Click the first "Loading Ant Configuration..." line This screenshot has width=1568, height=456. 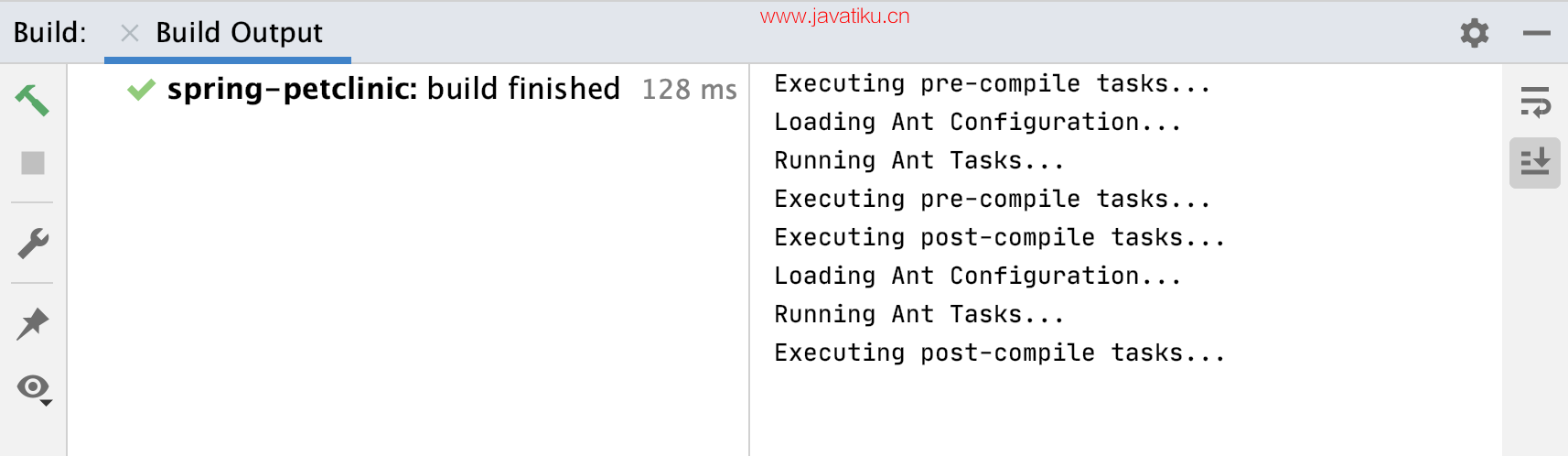click(x=978, y=122)
